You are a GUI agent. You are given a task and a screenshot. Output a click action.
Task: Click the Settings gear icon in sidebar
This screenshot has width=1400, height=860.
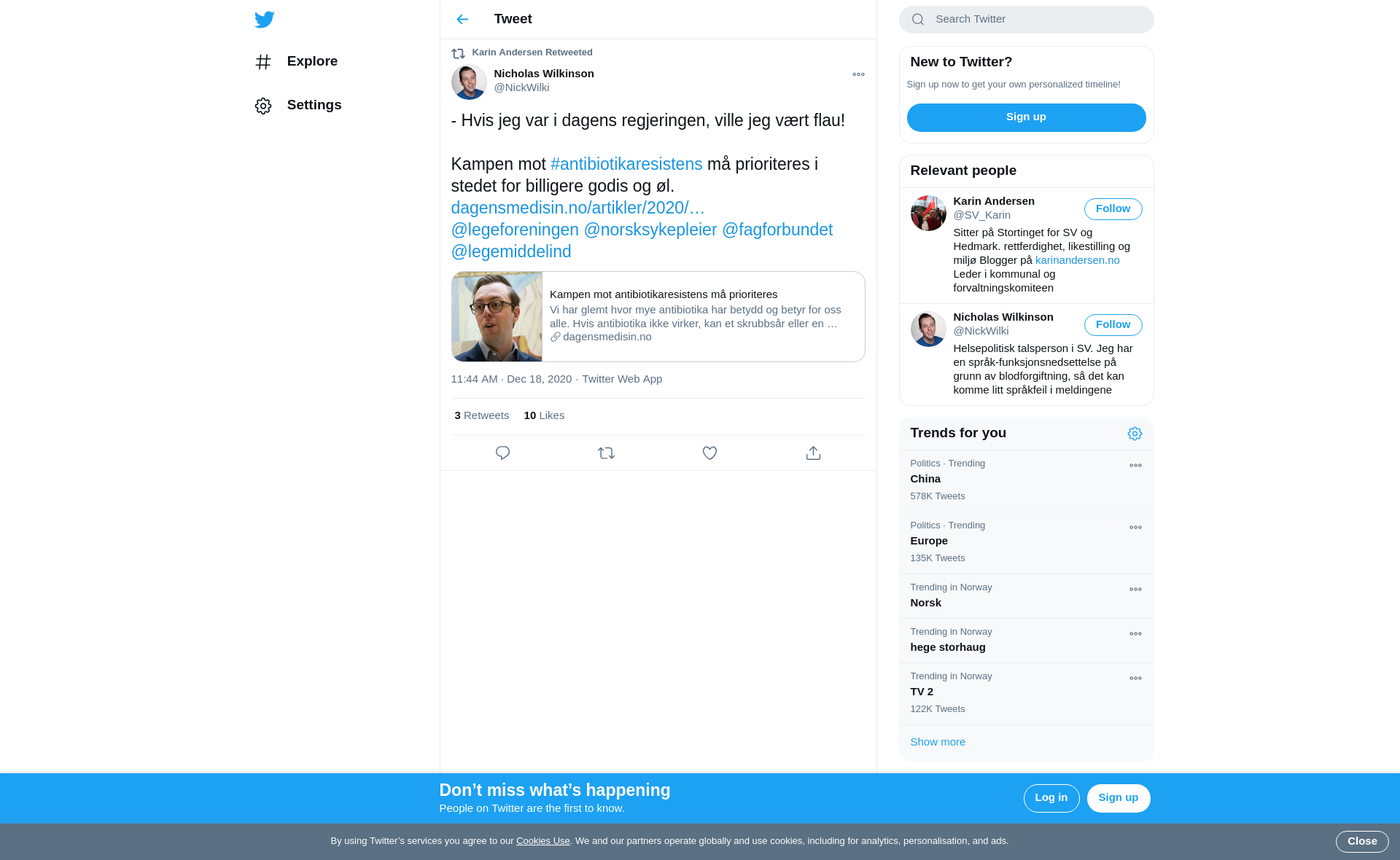tap(263, 106)
